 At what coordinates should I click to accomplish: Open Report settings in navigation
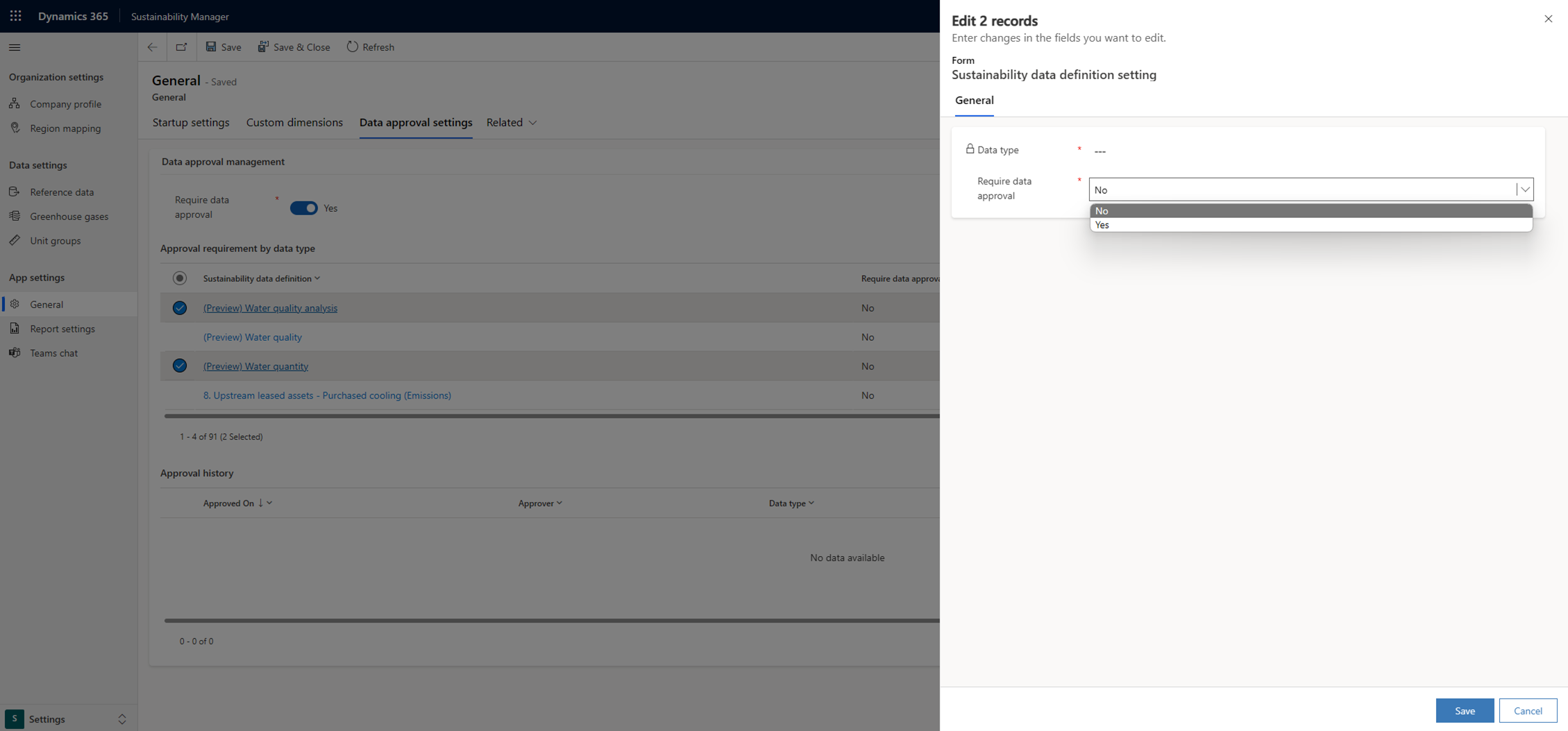click(x=62, y=328)
